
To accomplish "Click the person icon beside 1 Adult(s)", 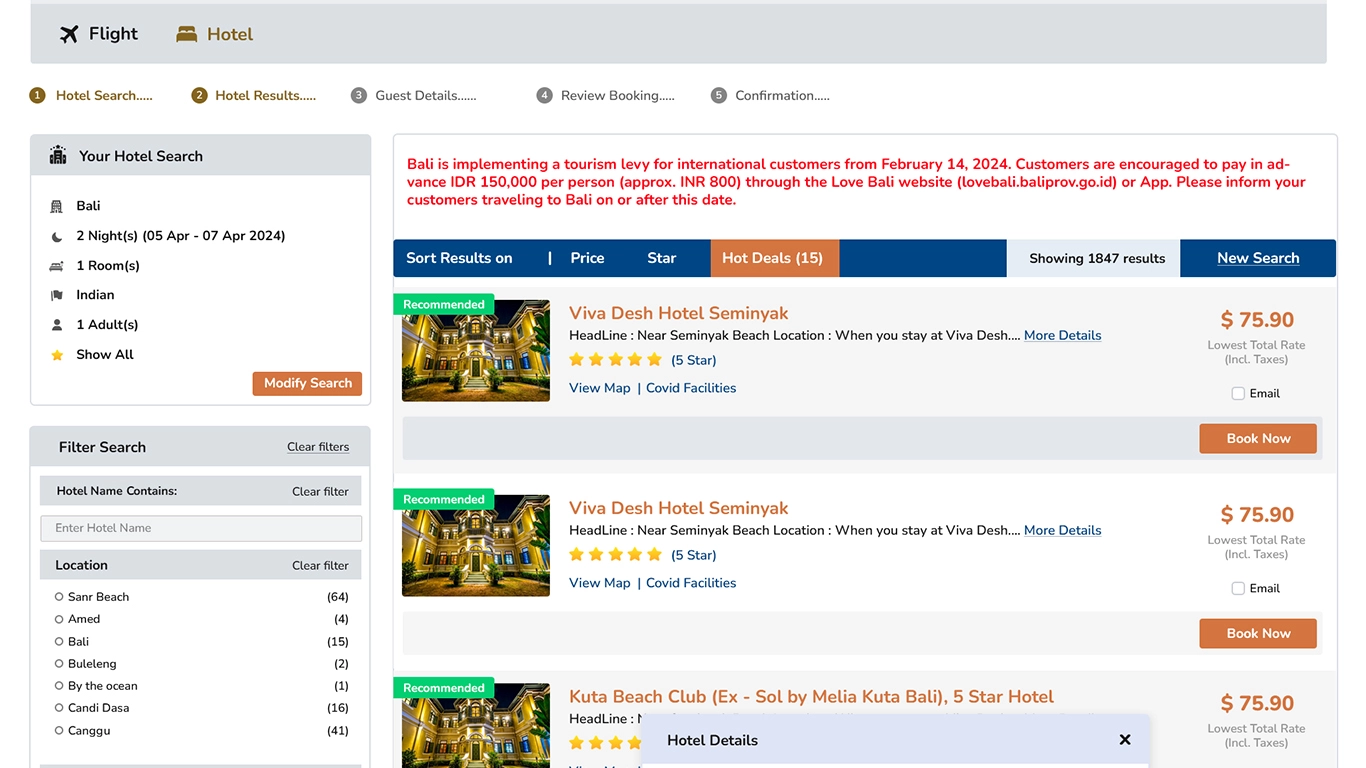I will [x=57, y=325].
